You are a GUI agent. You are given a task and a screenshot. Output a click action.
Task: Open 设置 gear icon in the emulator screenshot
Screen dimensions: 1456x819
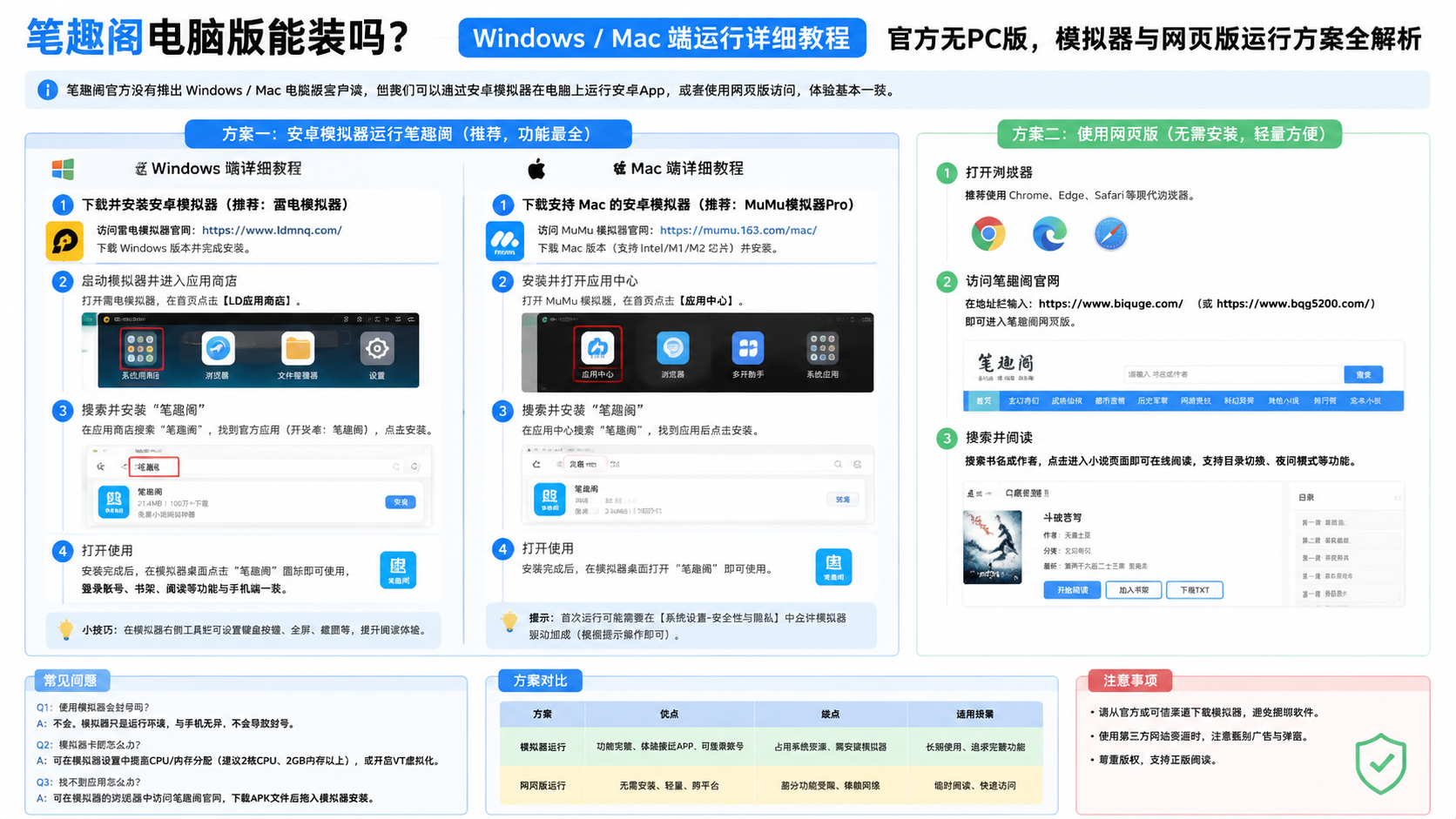coord(377,349)
